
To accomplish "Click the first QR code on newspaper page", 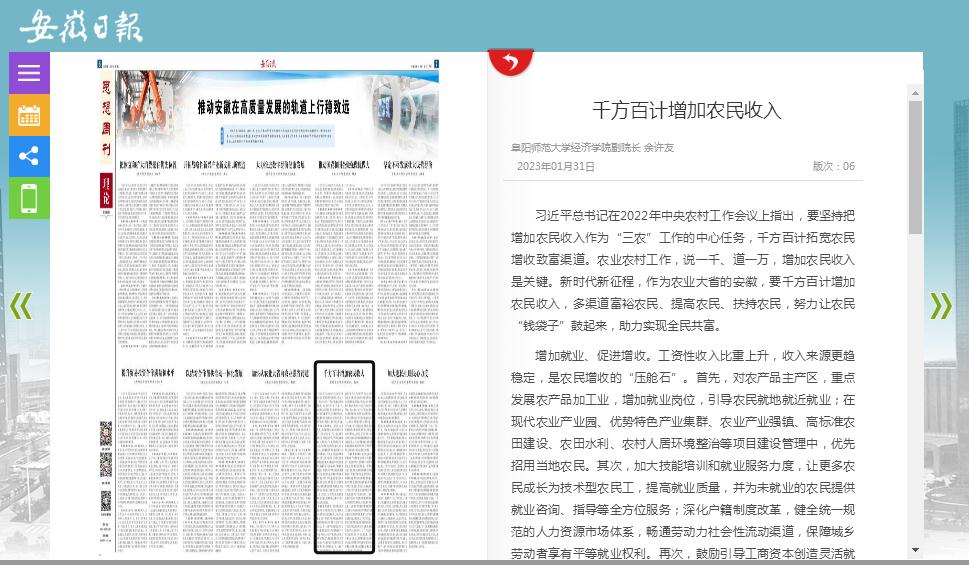I will click(105, 434).
